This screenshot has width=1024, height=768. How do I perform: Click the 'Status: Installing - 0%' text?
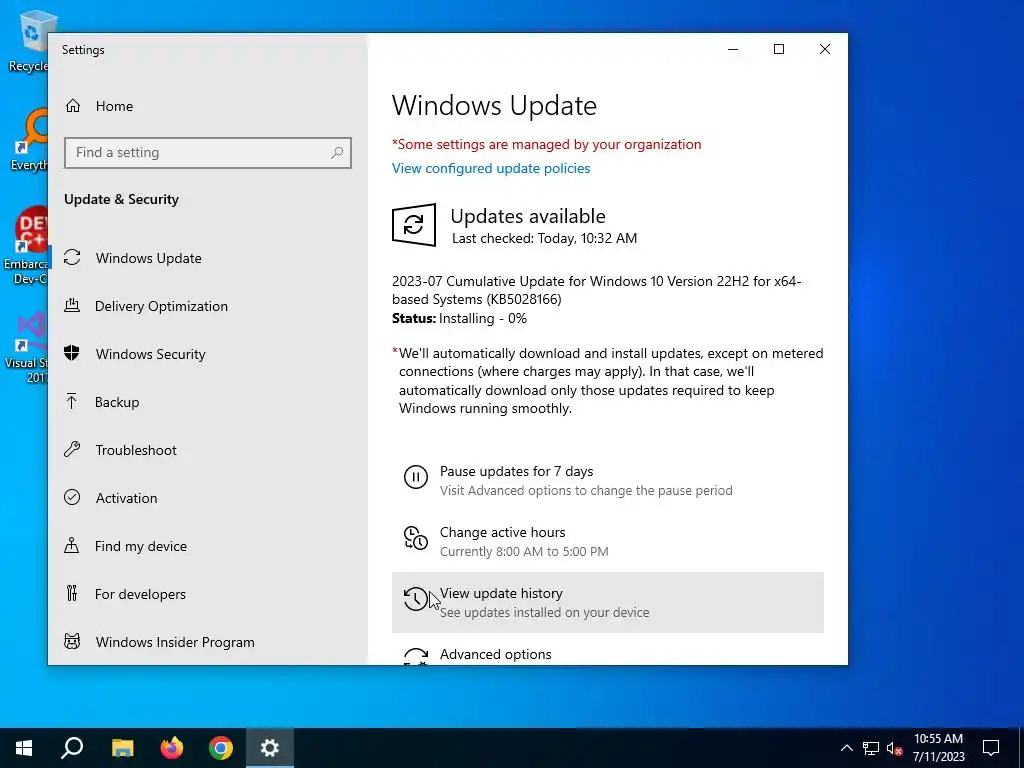pos(459,318)
